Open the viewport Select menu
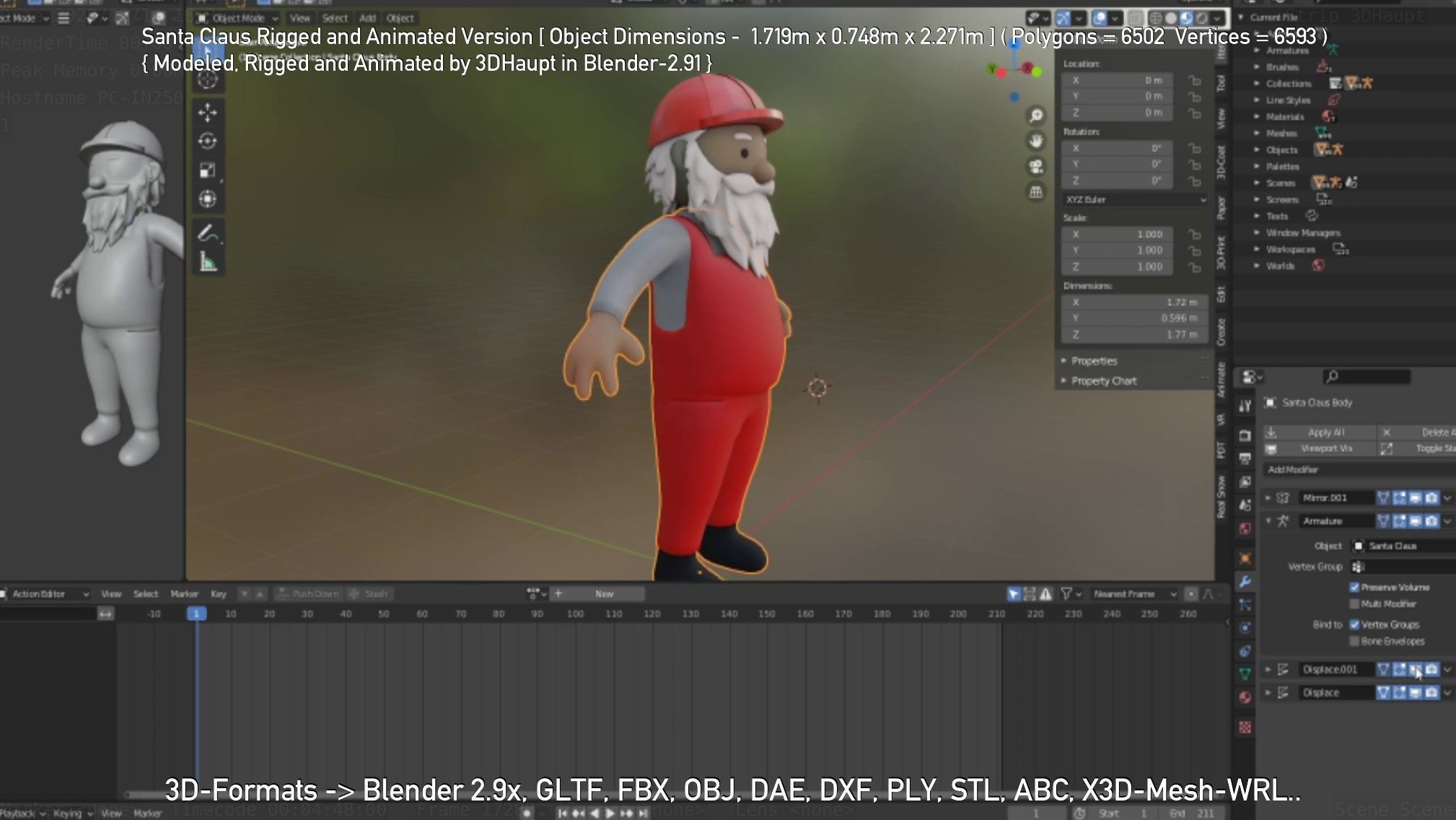Viewport: 1456px width, 820px height. tap(335, 18)
